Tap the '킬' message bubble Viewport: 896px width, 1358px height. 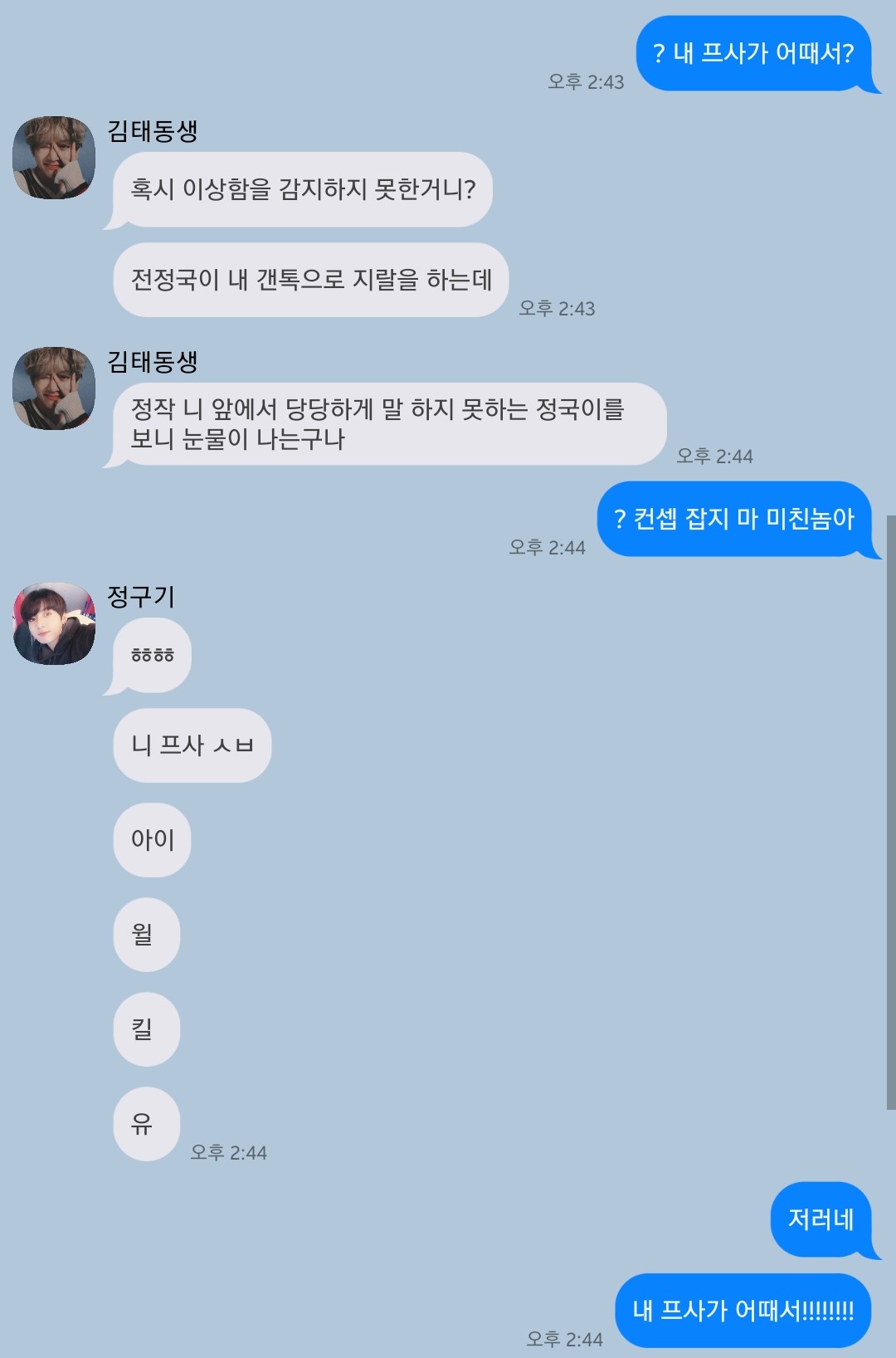[147, 1029]
